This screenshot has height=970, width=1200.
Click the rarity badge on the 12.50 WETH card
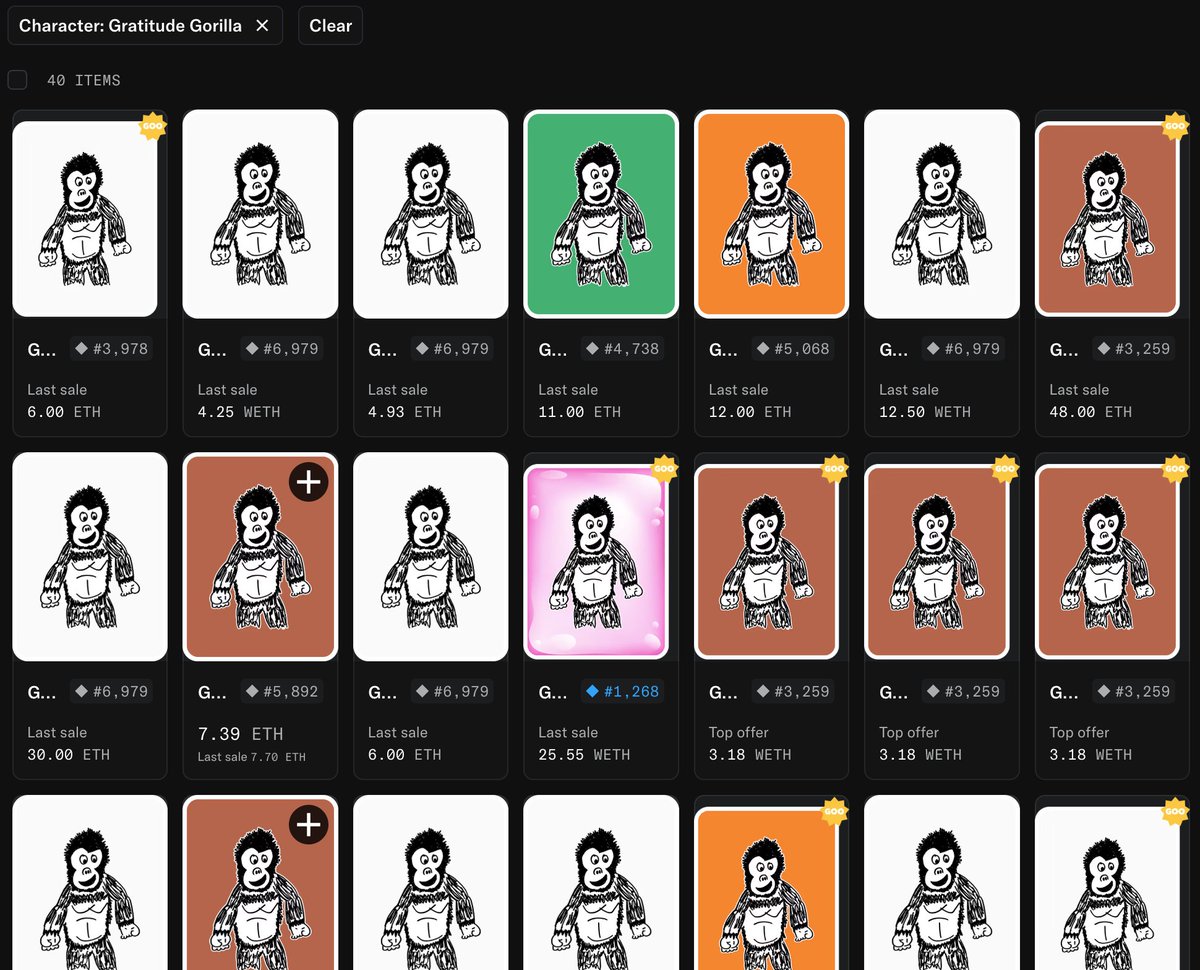click(963, 349)
